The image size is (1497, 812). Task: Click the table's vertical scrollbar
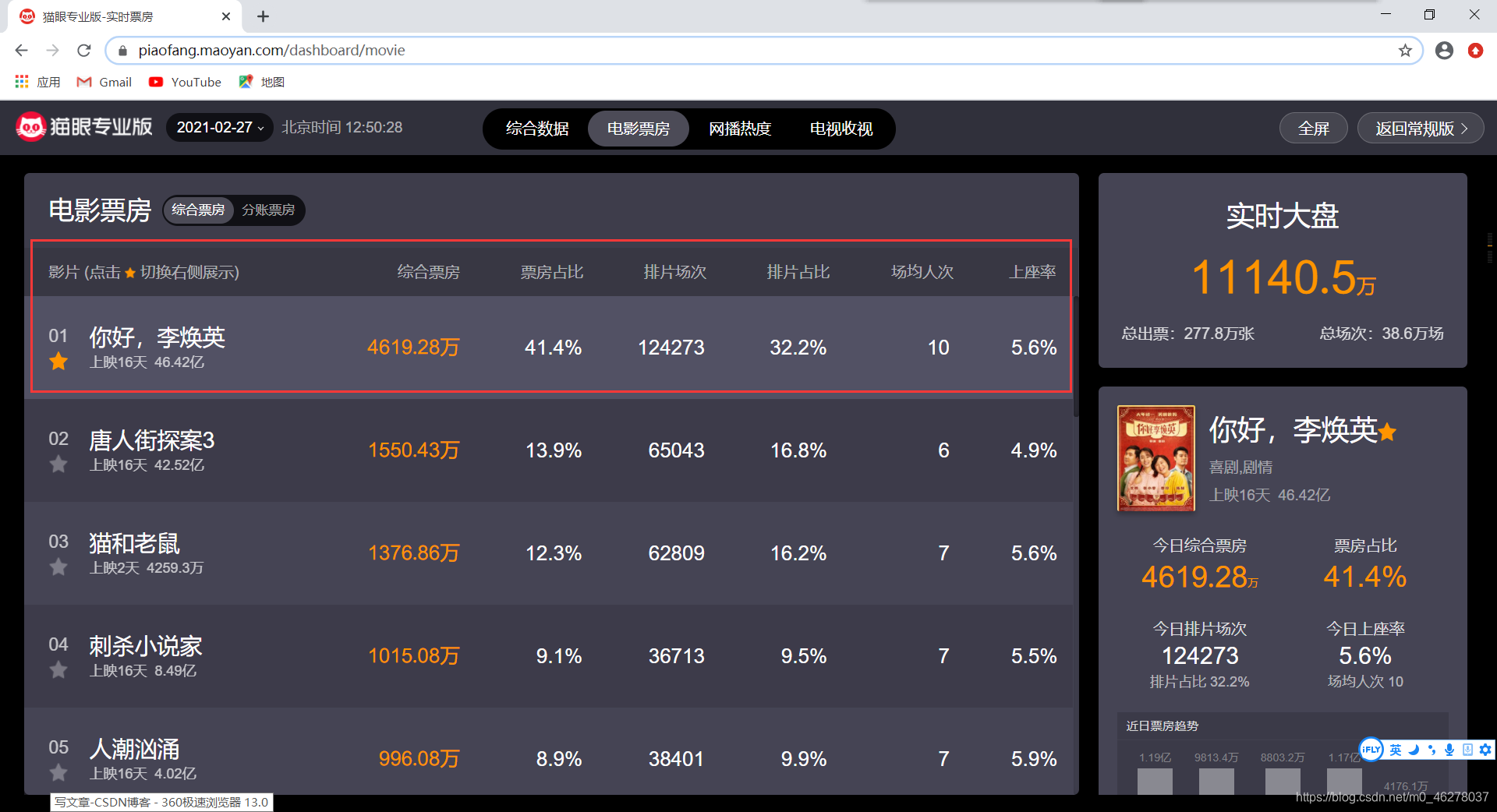(x=1076, y=355)
